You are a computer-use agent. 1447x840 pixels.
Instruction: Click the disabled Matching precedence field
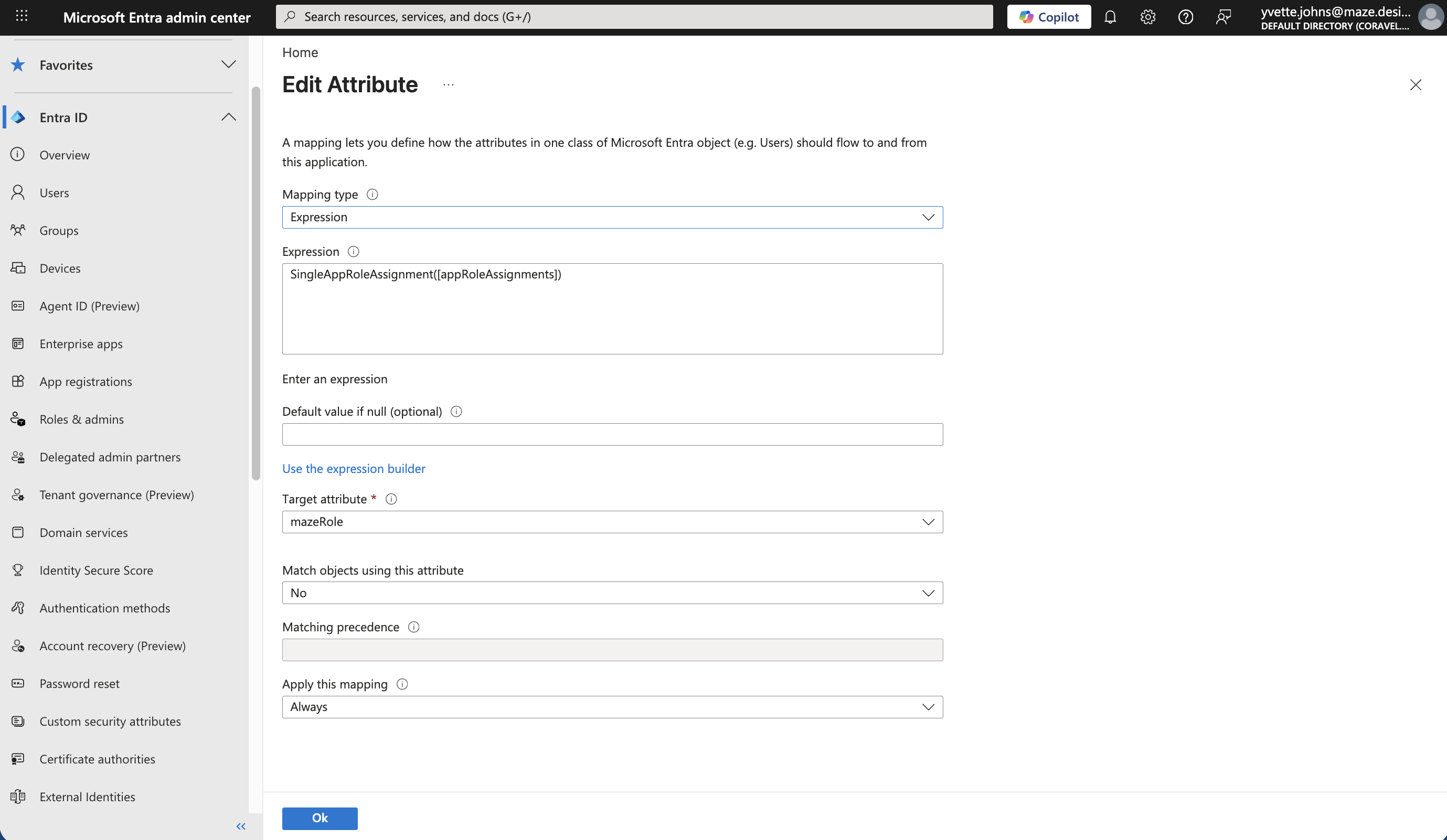click(x=612, y=650)
